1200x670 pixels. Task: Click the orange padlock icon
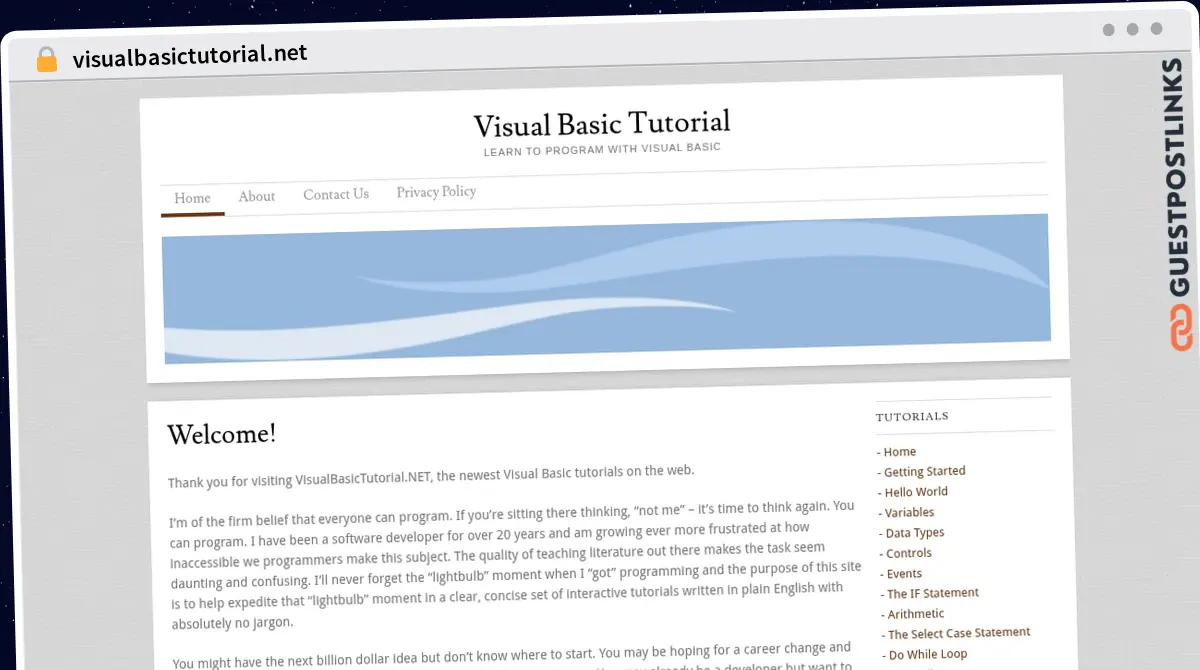pyautogui.click(x=46, y=59)
